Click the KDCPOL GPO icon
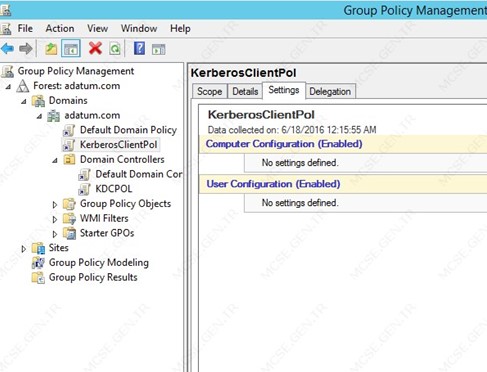 coord(84,189)
